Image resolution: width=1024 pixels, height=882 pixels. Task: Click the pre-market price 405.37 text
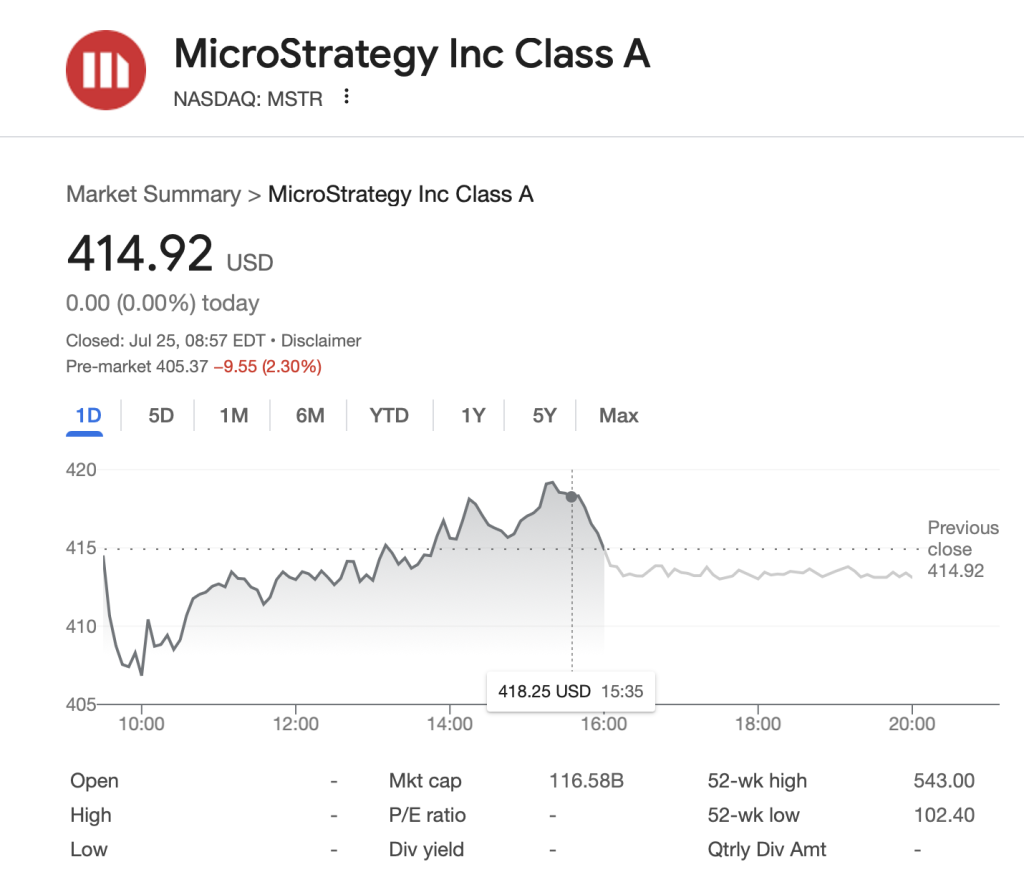(182, 367)
